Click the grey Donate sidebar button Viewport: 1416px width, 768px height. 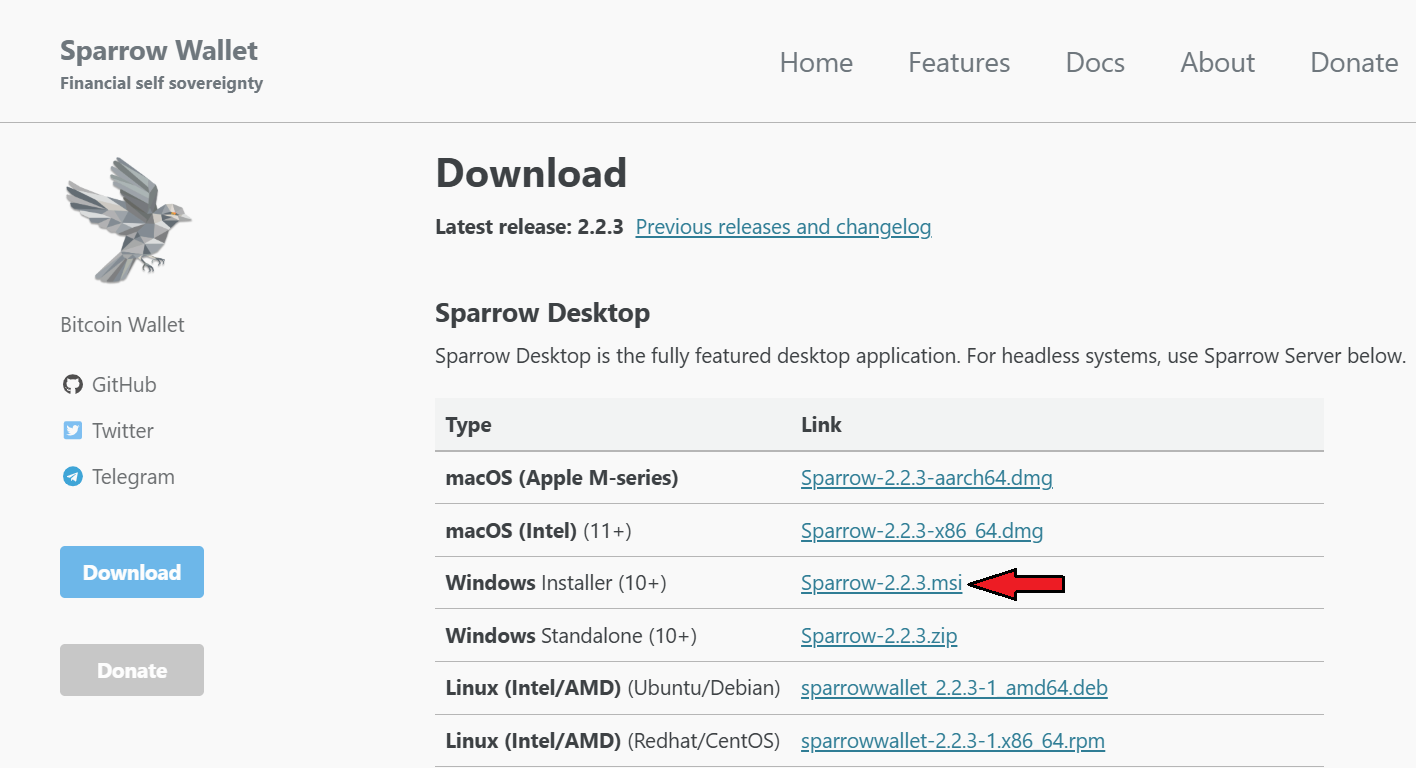(x=132, y=670)
